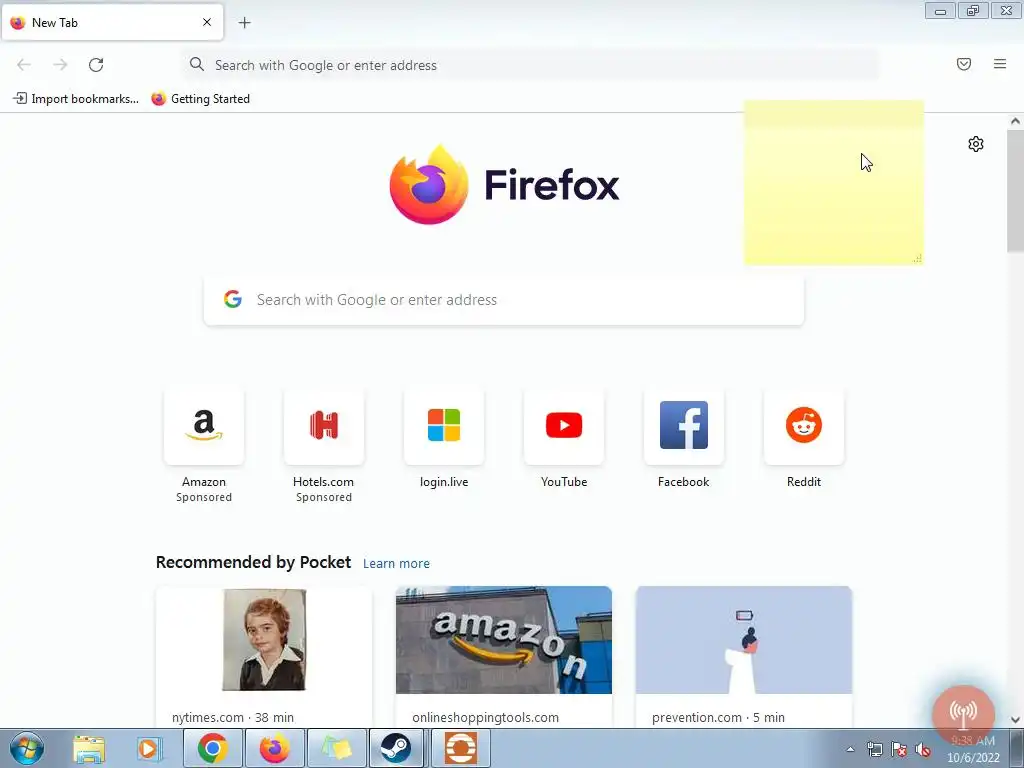Show hidden system tray icons arrow

coord(850,749)
